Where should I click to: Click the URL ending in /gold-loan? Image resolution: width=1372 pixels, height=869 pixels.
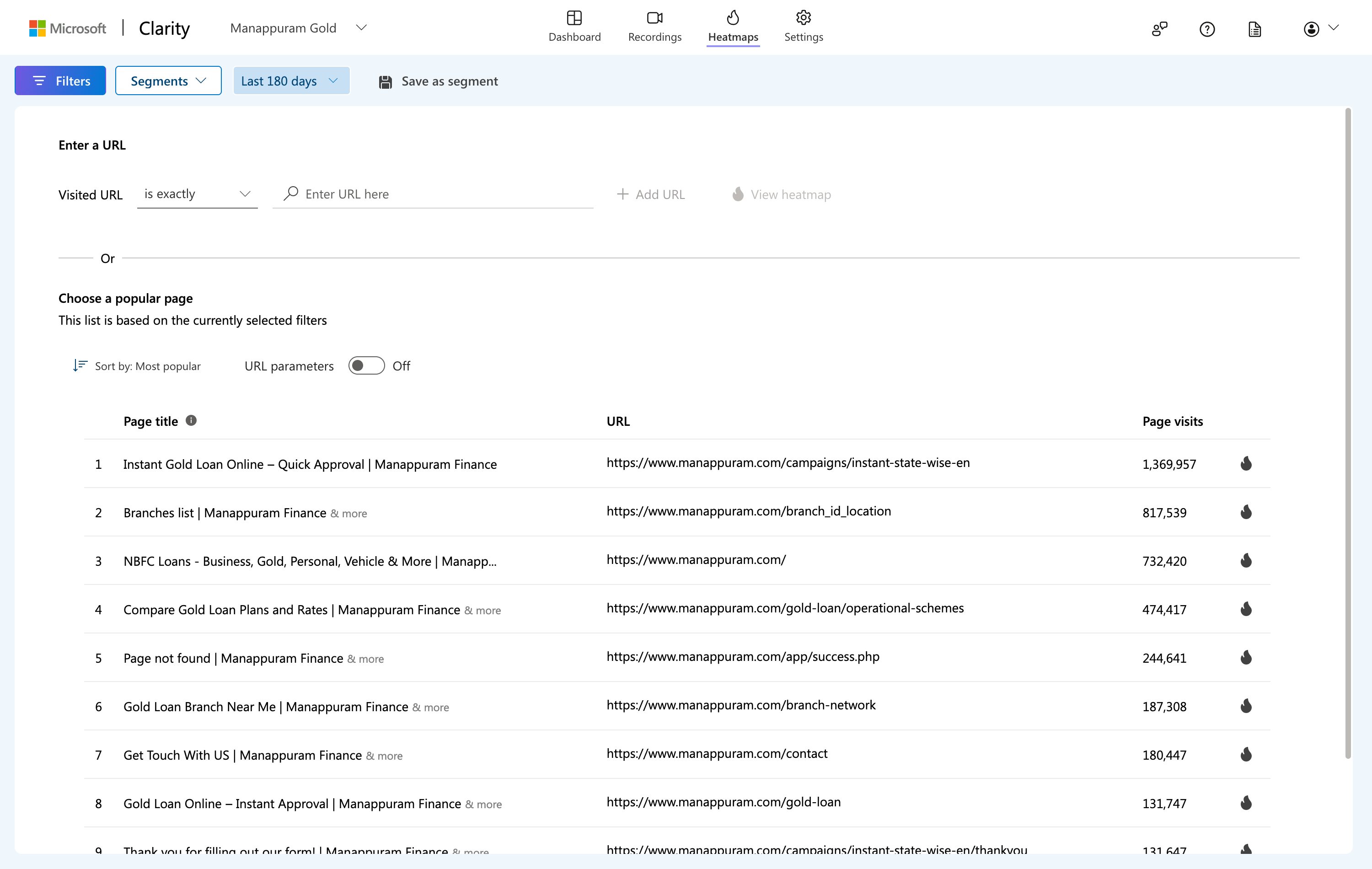[x=724, y=802]
